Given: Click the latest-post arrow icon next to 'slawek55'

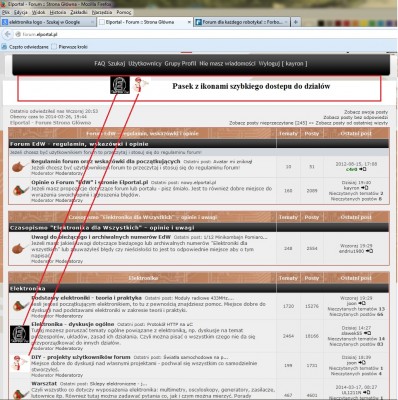Looking at the screenshot, I should pyautogui.click(x=367, y=333).
